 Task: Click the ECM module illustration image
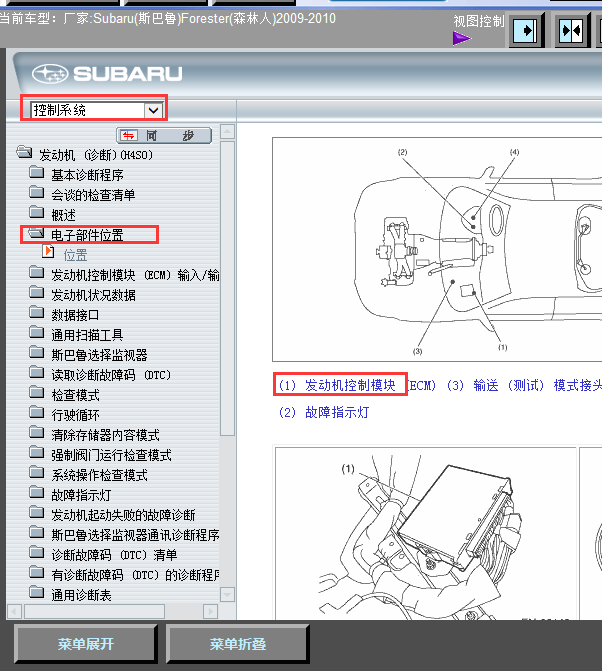pyautogui.click(x=426, y=533)
